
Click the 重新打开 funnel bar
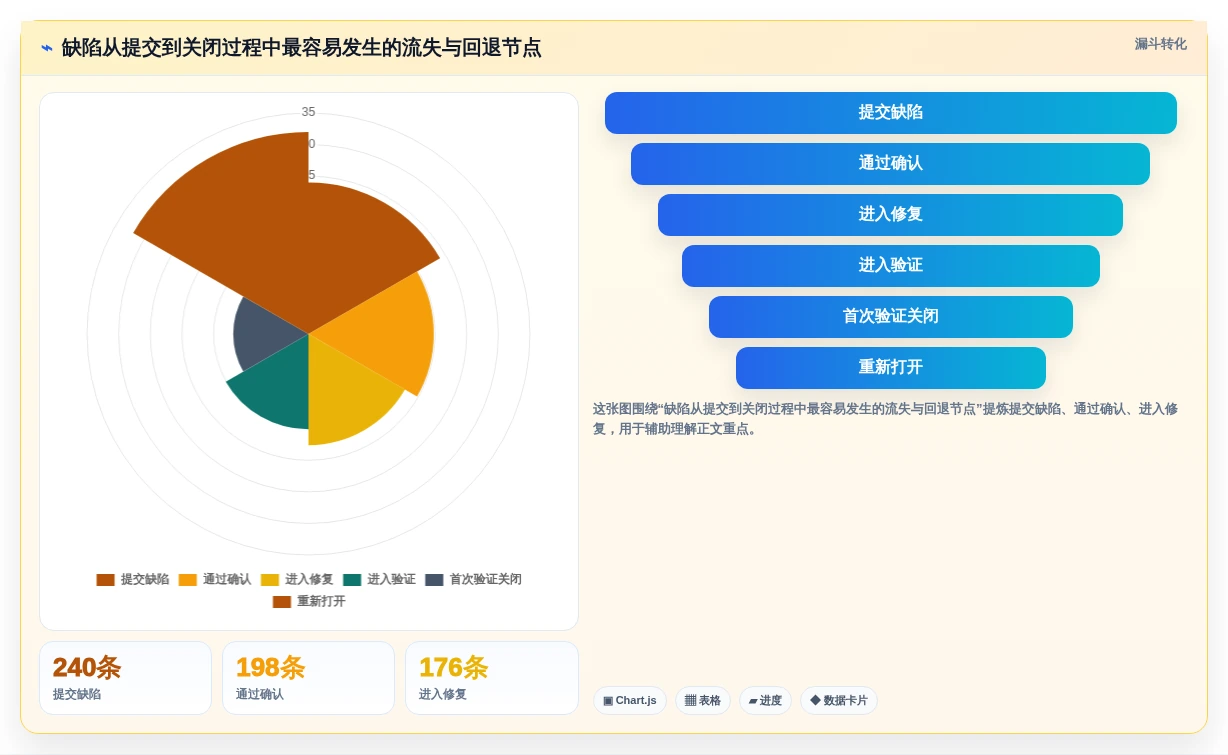890,368
